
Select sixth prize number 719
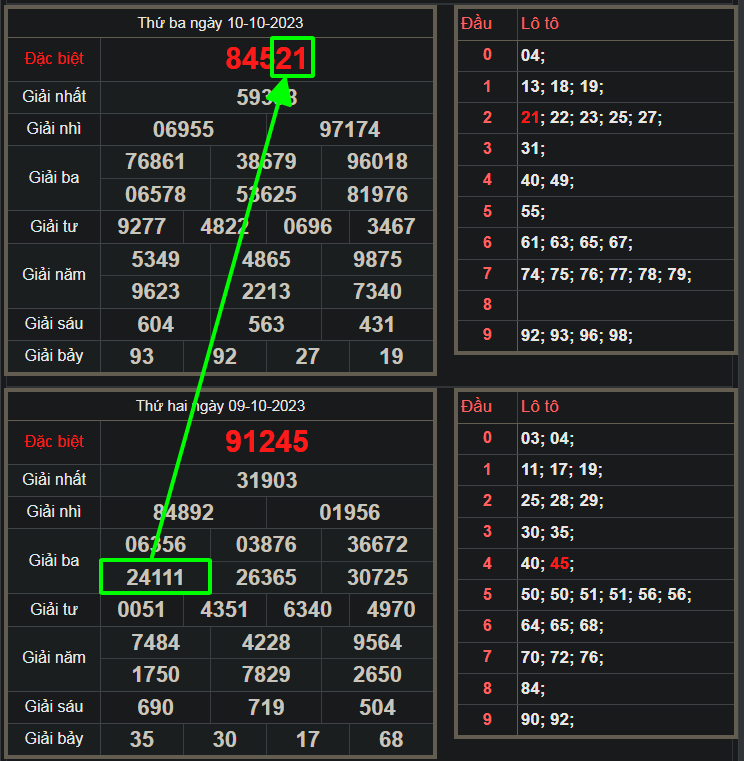point(267,707)
